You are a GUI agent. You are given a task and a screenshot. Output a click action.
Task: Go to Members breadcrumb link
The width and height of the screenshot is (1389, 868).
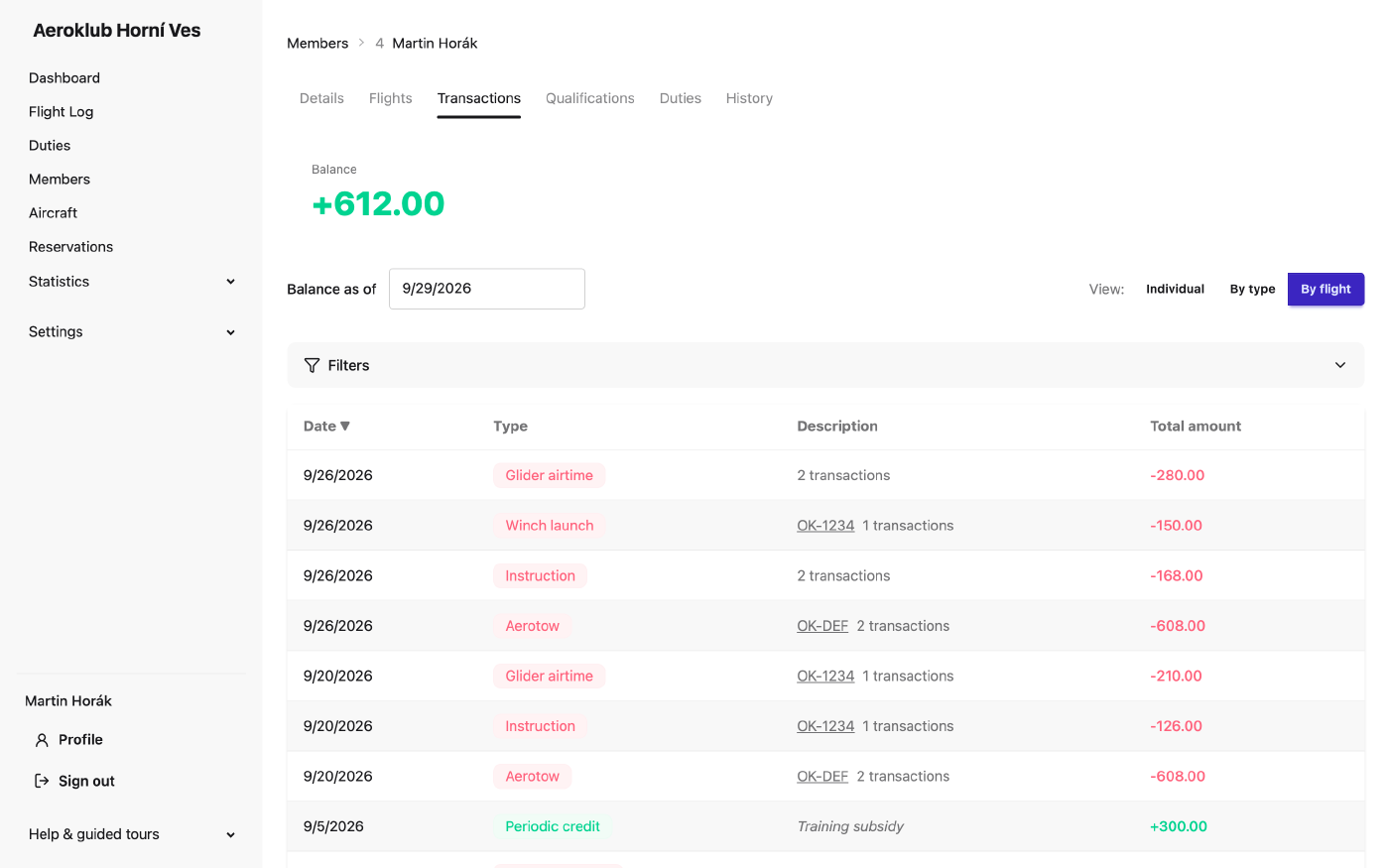(317, 43)
